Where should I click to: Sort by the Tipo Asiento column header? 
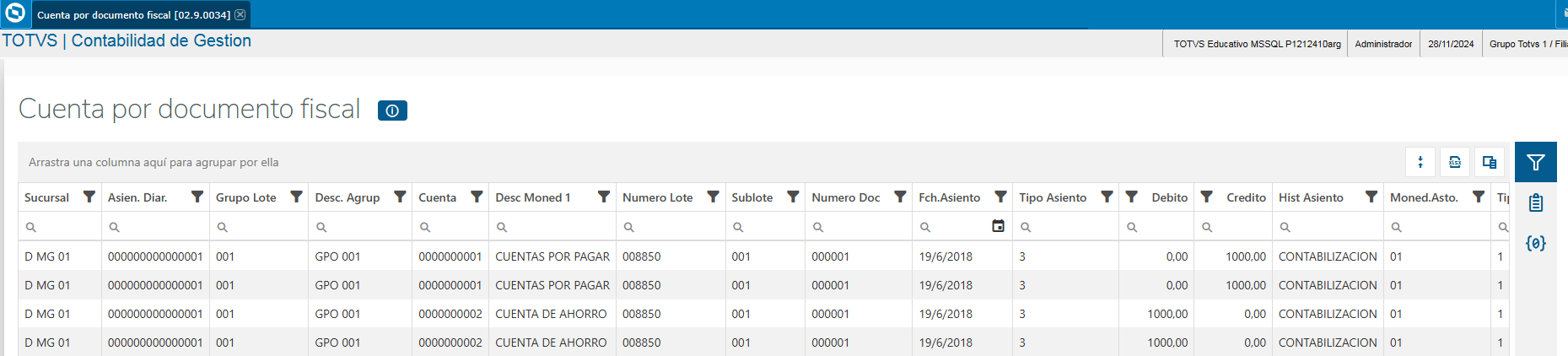click(1053, 197)
